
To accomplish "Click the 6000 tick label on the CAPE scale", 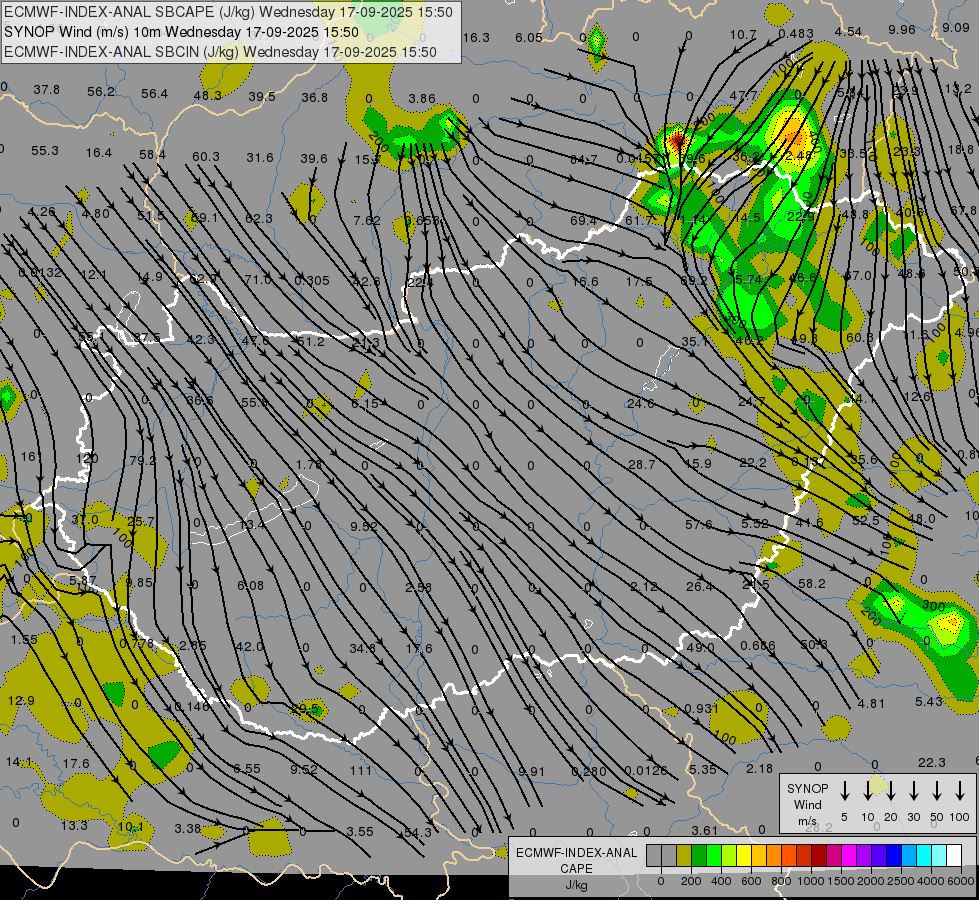I will (962, 881).
